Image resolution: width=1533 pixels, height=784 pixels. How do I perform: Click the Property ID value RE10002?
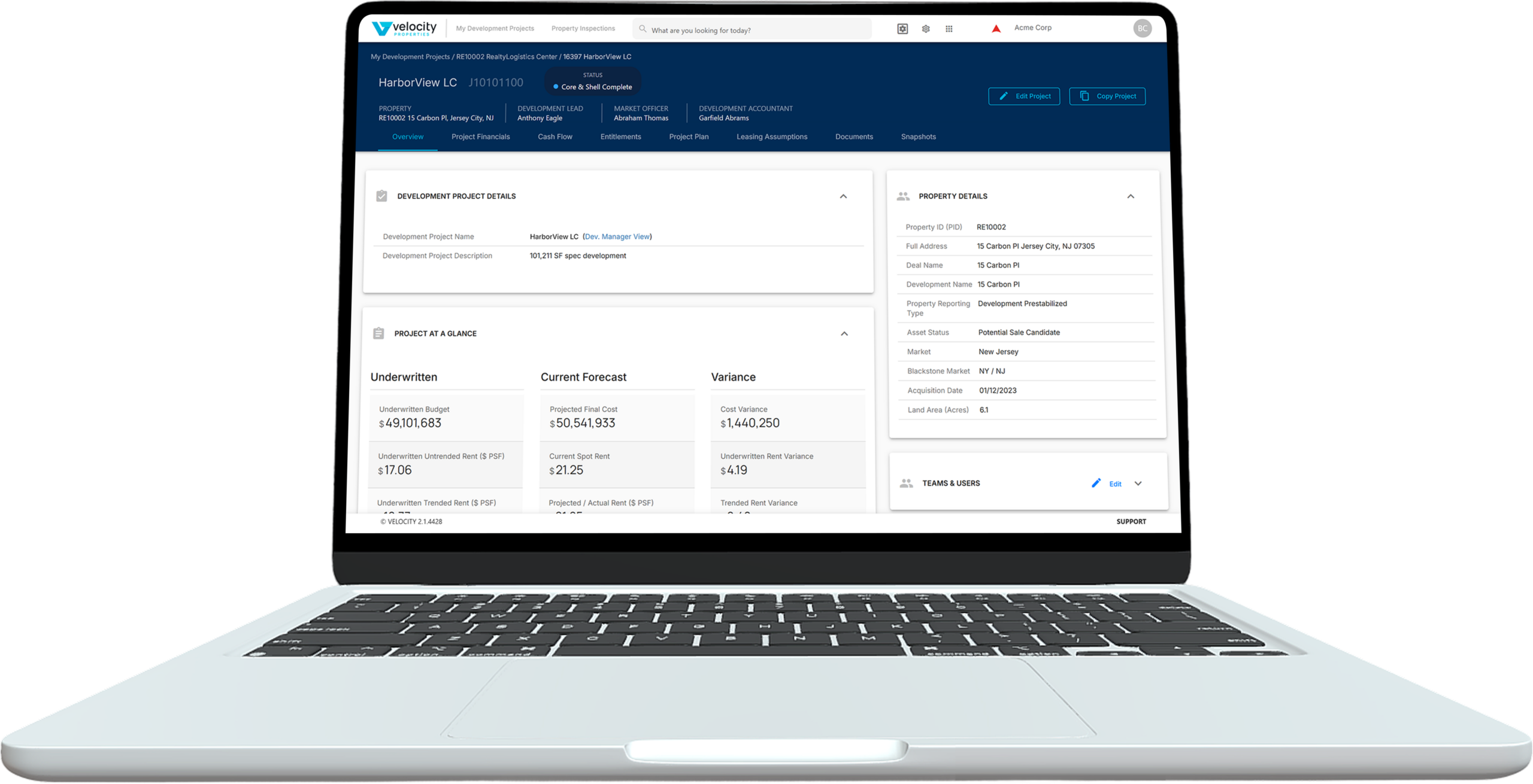pyautogui.click(x=991, y=227)
